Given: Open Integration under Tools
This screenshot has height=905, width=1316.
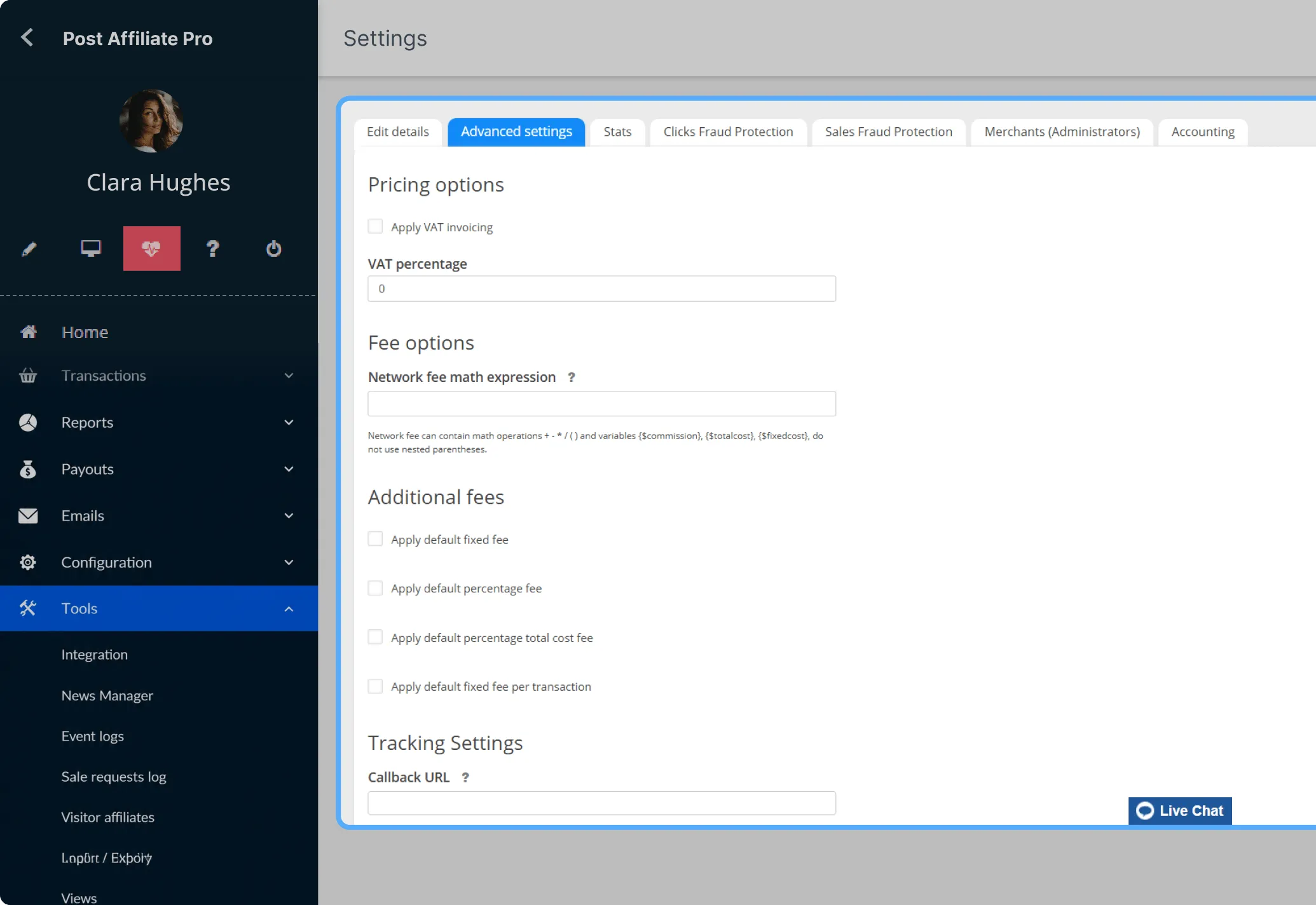Looking at the screenshot, I should point(95,655).
